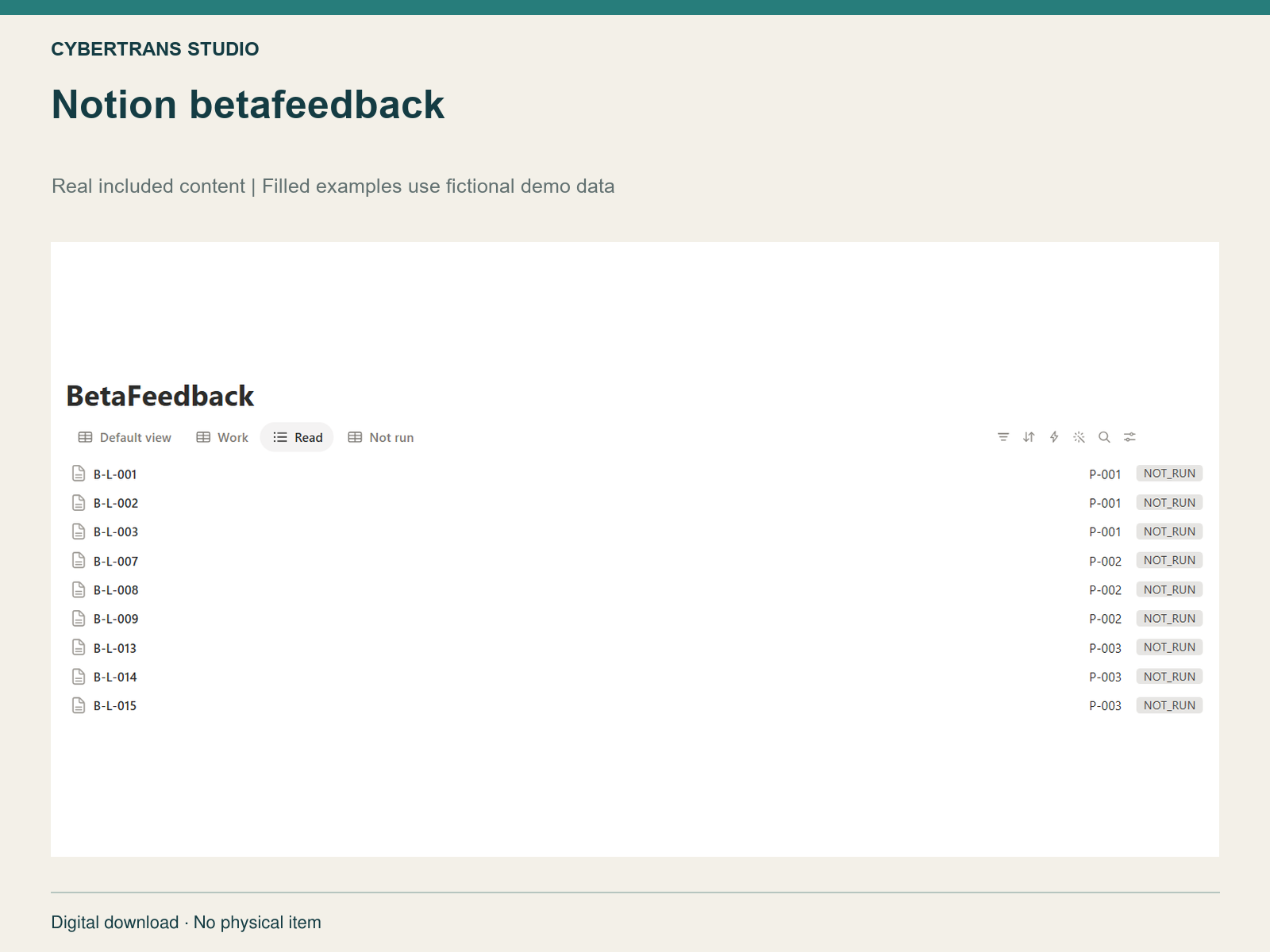Viewport: 1270px width, 952px height.
Task: Open the search magnifier in BetaFeedback
Action: click(1104, 437)
